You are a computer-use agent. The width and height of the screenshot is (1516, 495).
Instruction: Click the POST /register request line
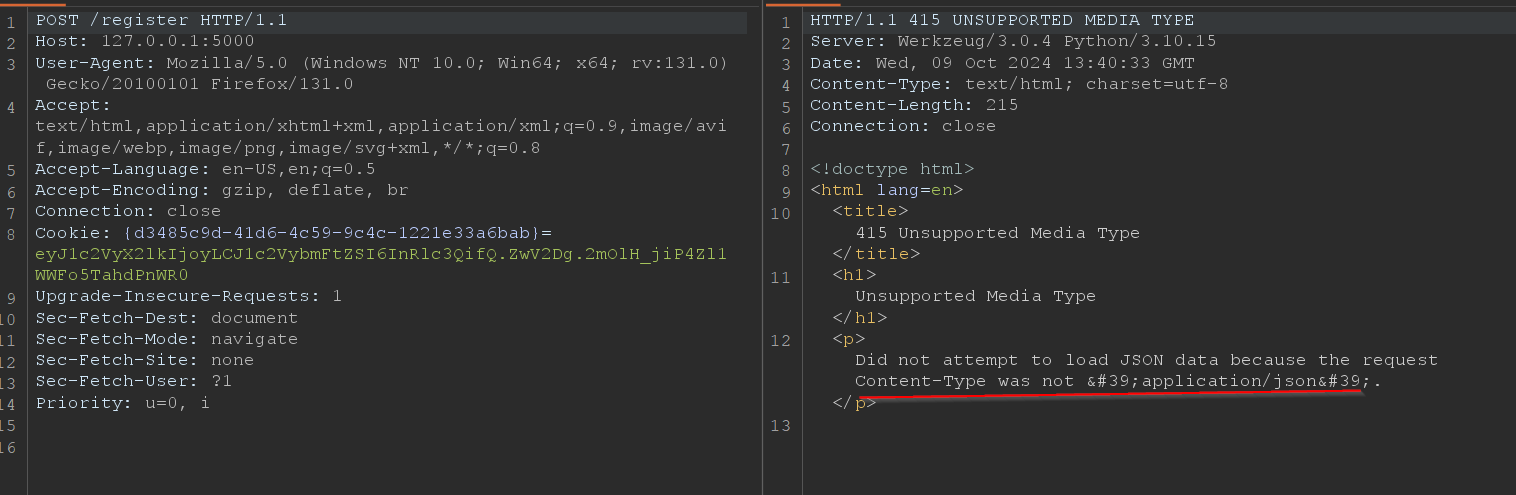[x=161, y=20]
